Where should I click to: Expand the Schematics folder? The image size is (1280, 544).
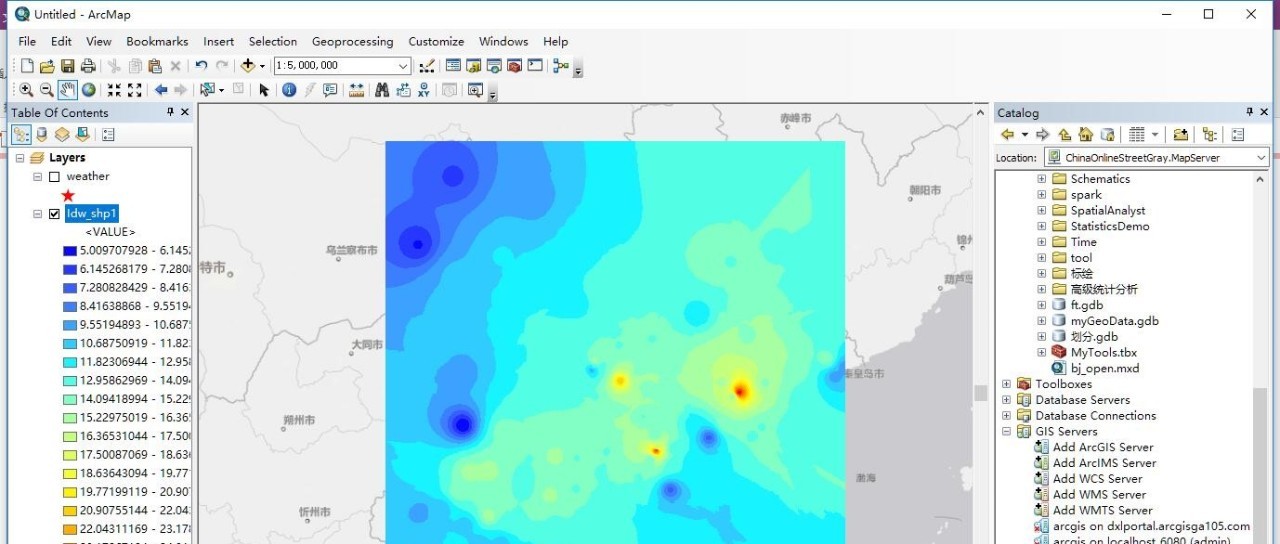1041,179
